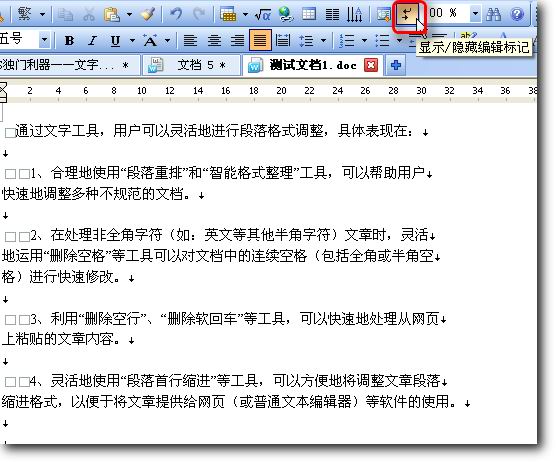Add a new document tab with plus button
The height and width of the screenshot is (462, 556).
click(396, 65)
